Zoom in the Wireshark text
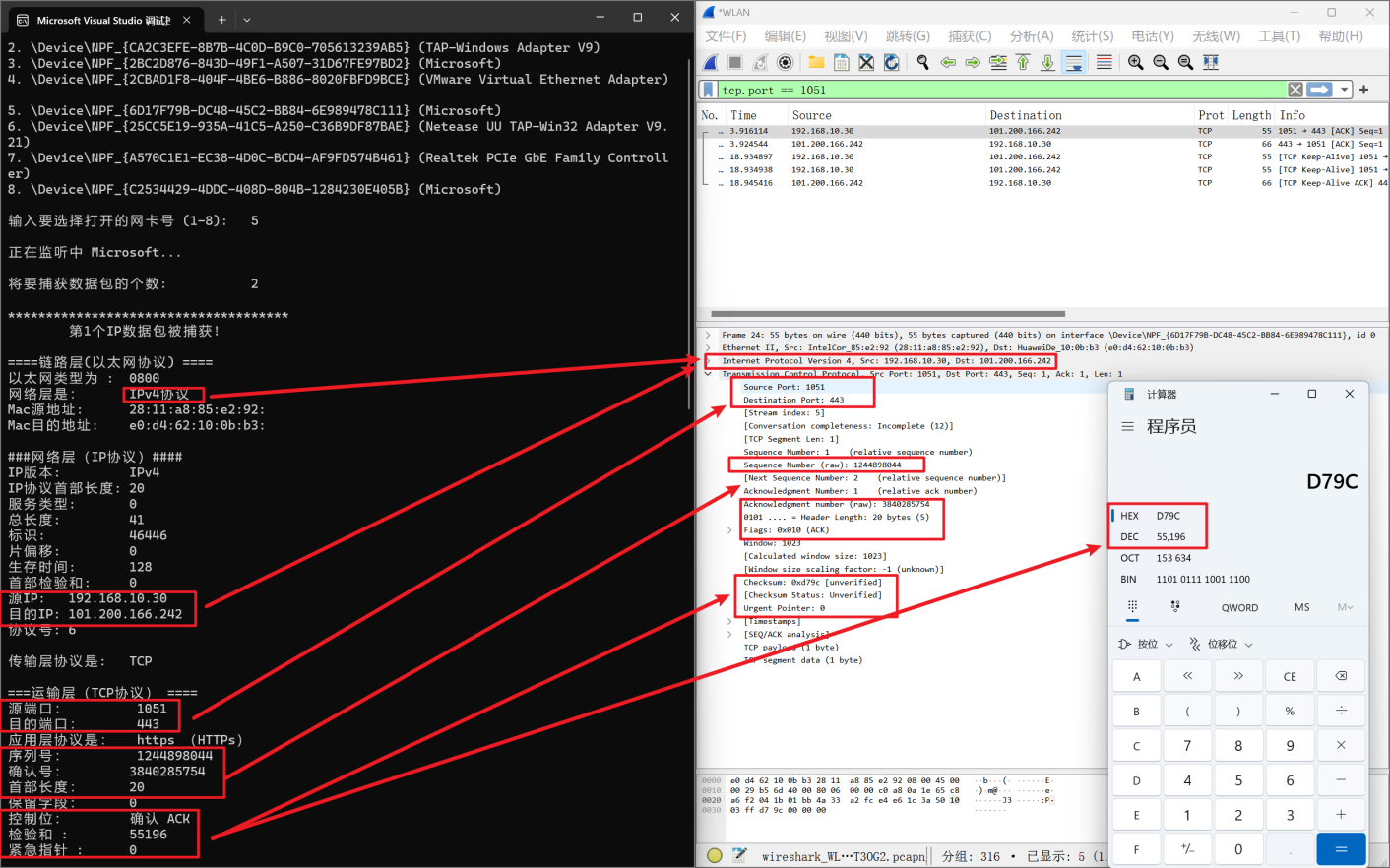1390x868 pixels. 1135,62
